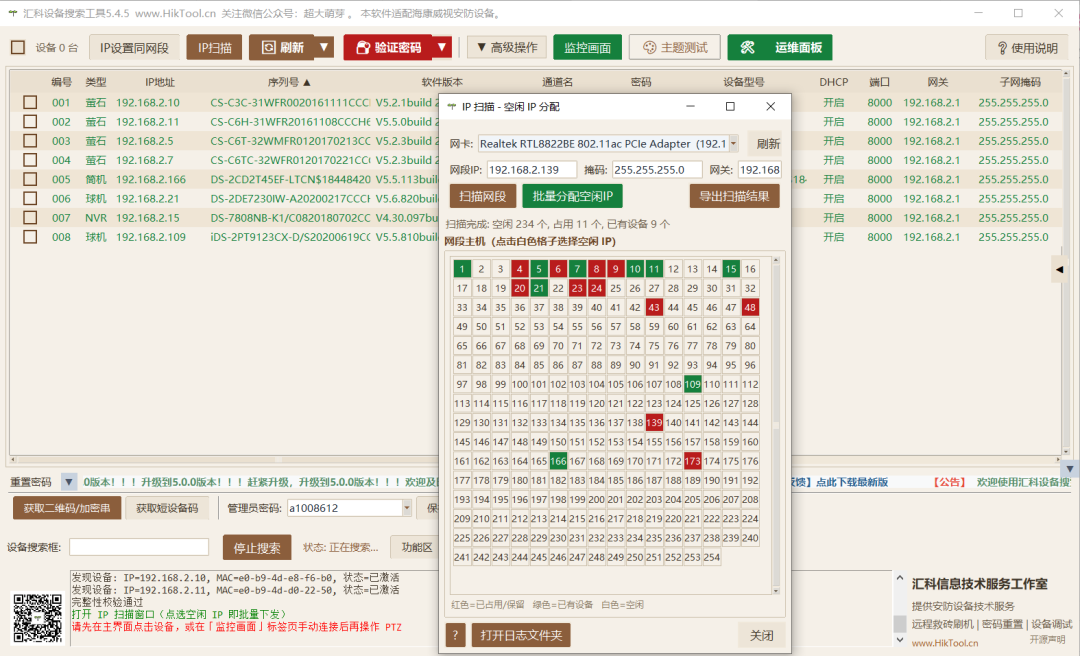Click the 网段IP input field
Viewport: 1080px width, 656px height.
(x=532, y=170)
